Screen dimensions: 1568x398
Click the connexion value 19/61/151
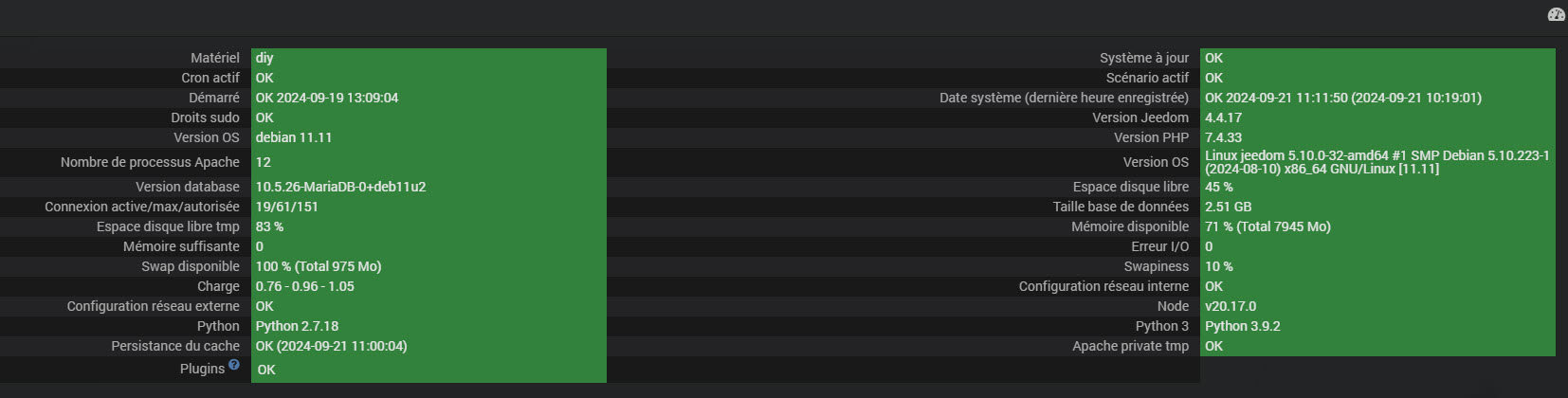pos(286,207)
